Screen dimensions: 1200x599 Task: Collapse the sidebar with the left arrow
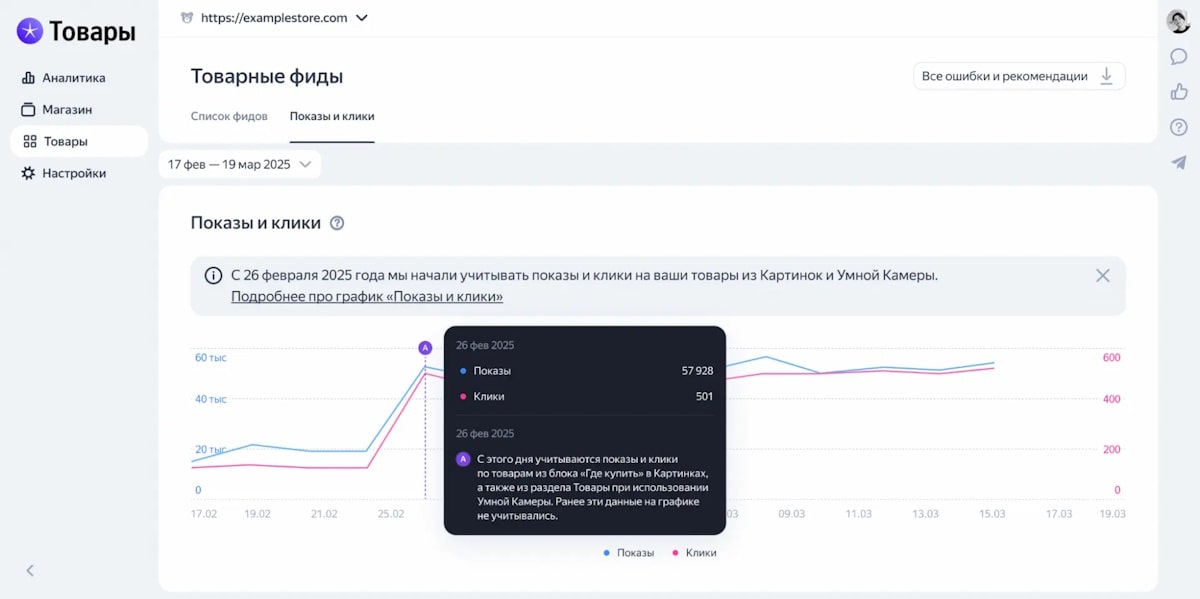[x=30, y=570]
